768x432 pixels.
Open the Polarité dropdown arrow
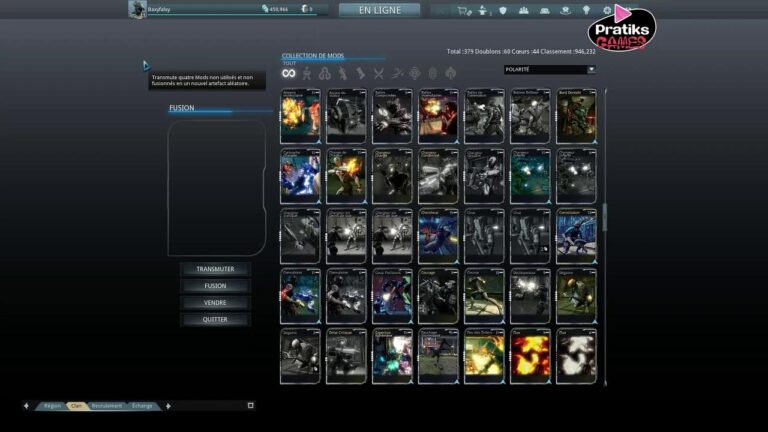(591, 70)
